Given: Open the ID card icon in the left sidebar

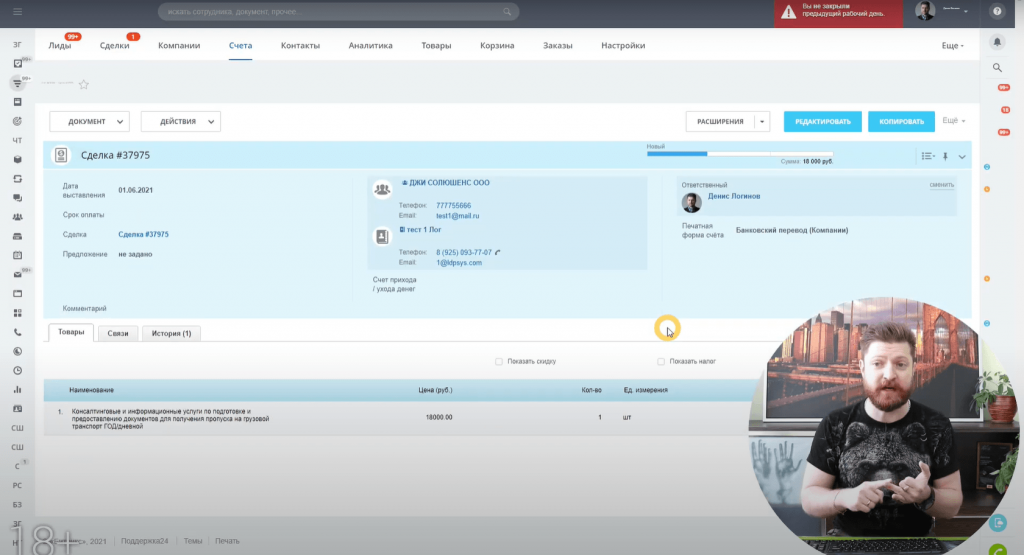Looking at the screenshot, I should (x=18, y=409).
